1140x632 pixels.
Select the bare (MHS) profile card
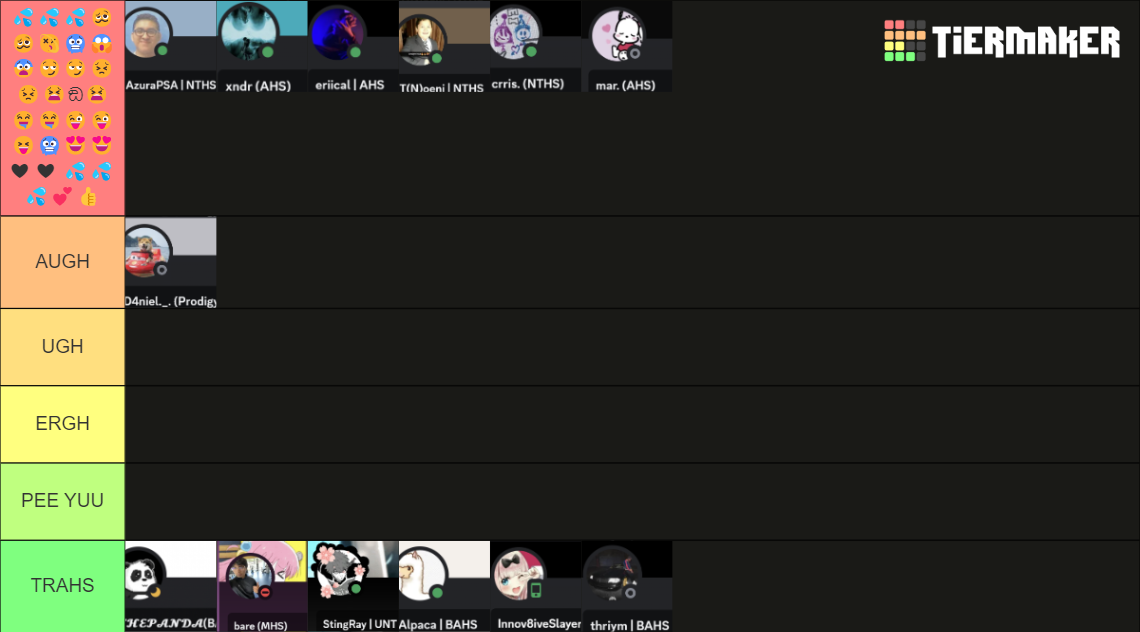pyautogui.click(x=262, y=586)
